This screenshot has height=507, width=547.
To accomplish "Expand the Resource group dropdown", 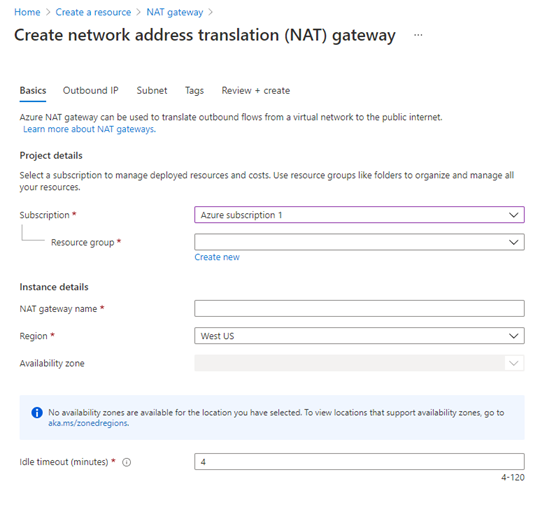I will pyautogui.click(x=359, y=242).
